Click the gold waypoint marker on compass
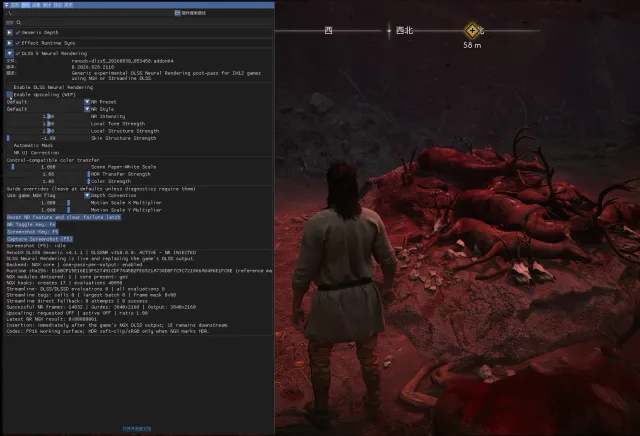This screenshot has width=640, height=436. click(472, 31)
